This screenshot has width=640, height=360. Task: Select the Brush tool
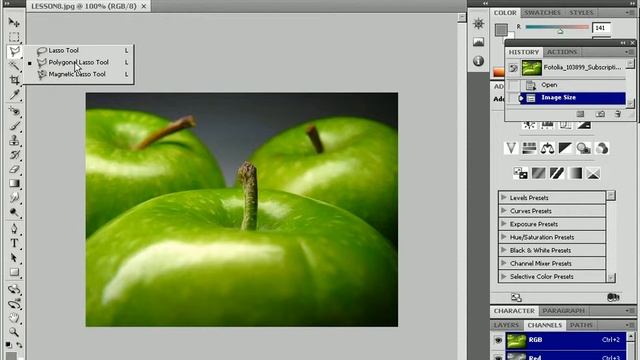pyautogui.click(x=14, y=125)
